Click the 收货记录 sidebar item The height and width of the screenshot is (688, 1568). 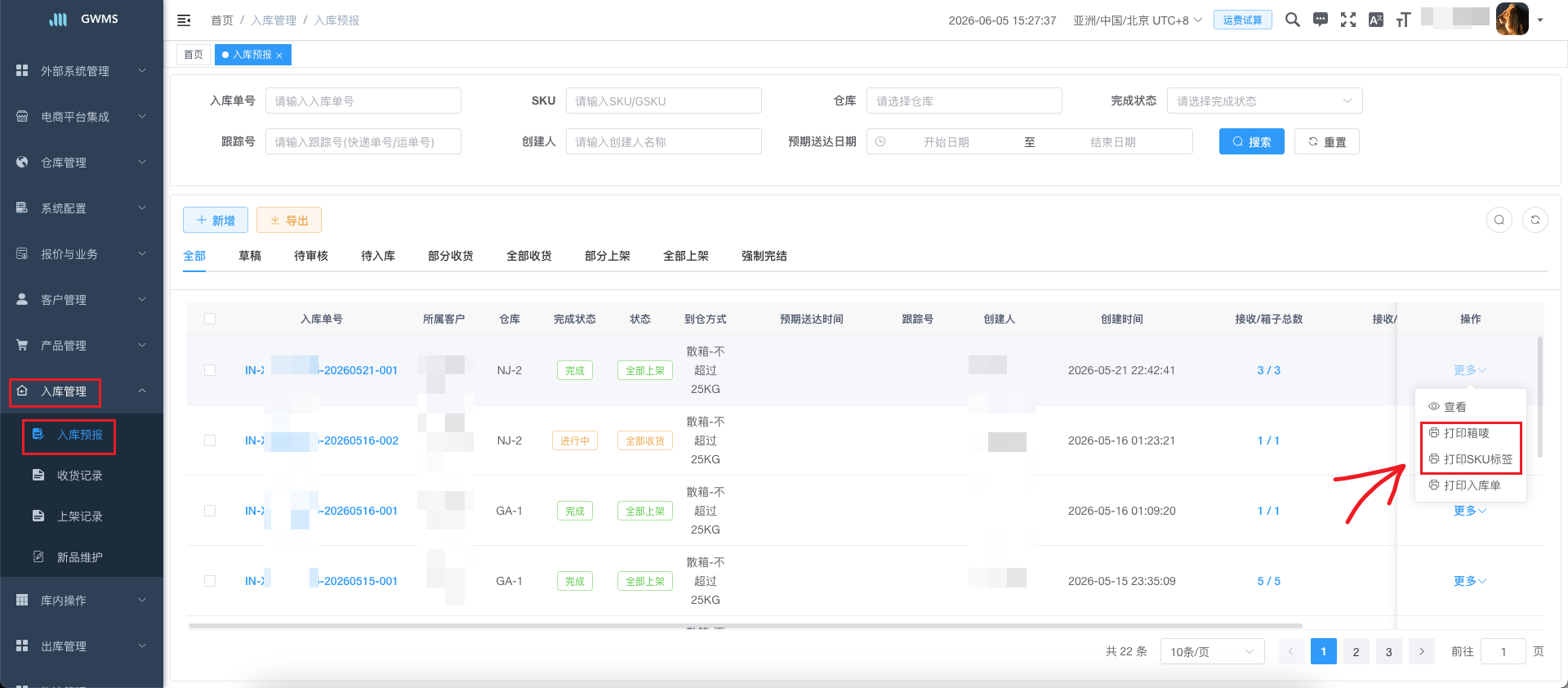82,476
